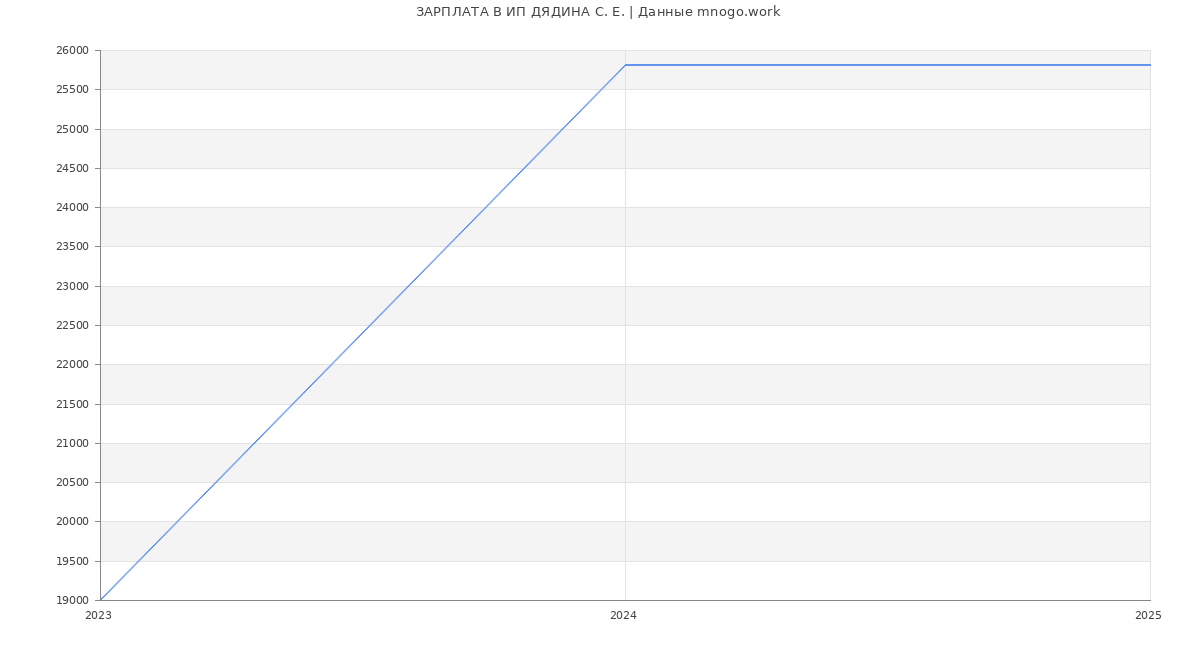The image size is (1200, 650).
Task: Select the 2023 x-axis label
Action: tap(98, 616)
